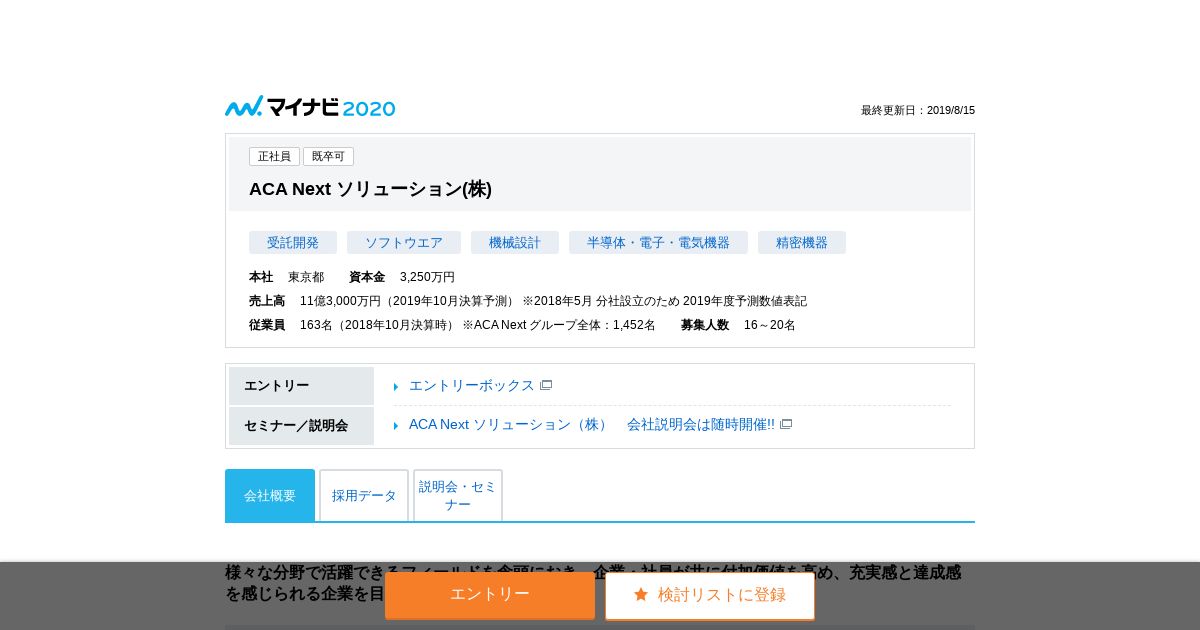
Task: Click the star icon in 検討リストに登録
Action: pos(641,595)
